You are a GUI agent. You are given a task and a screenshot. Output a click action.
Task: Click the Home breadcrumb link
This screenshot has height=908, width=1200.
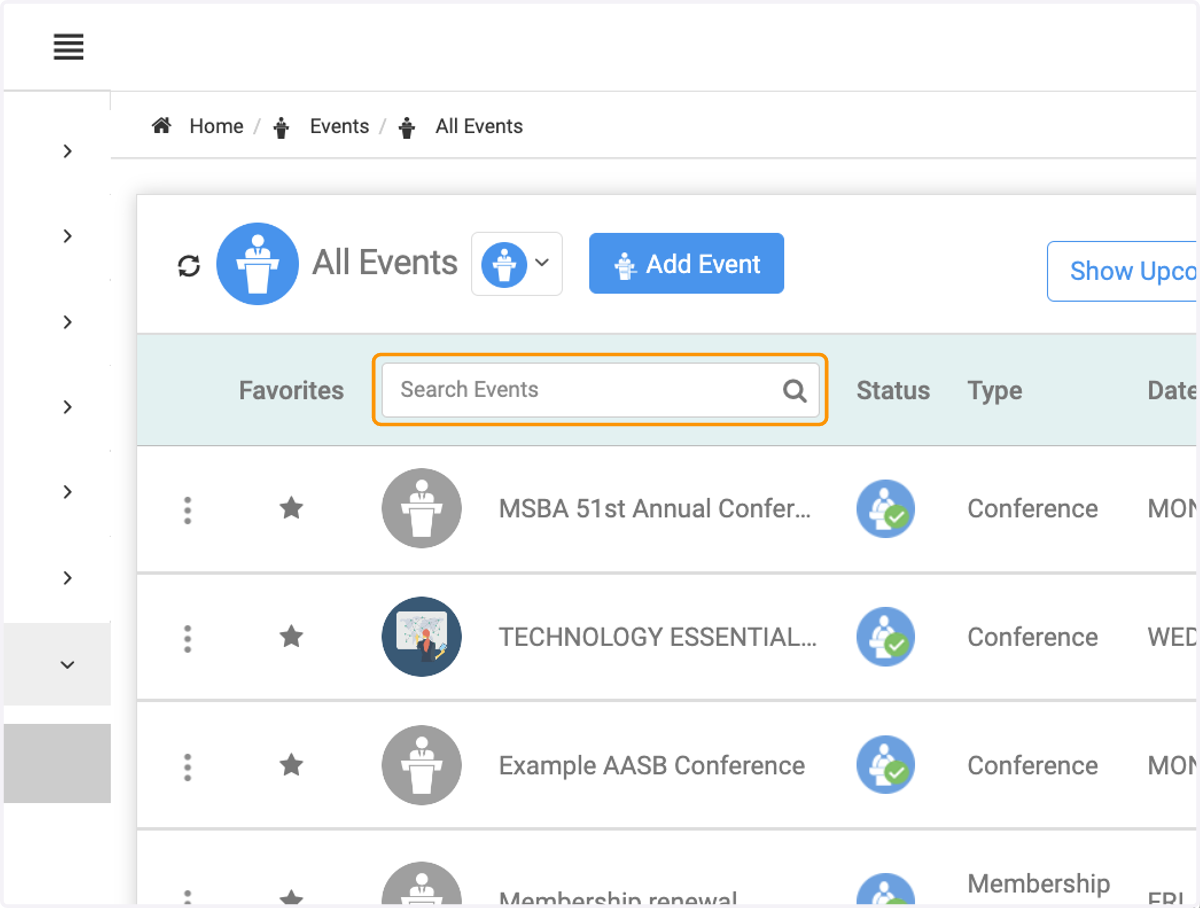click(216, 126)
